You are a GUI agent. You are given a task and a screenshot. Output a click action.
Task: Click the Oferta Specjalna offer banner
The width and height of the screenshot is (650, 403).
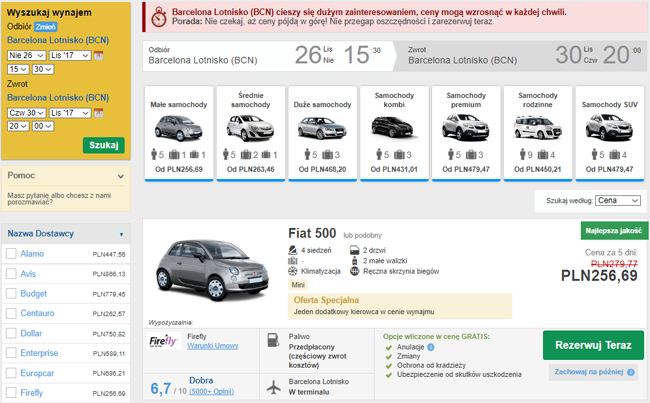pos(400,306)
